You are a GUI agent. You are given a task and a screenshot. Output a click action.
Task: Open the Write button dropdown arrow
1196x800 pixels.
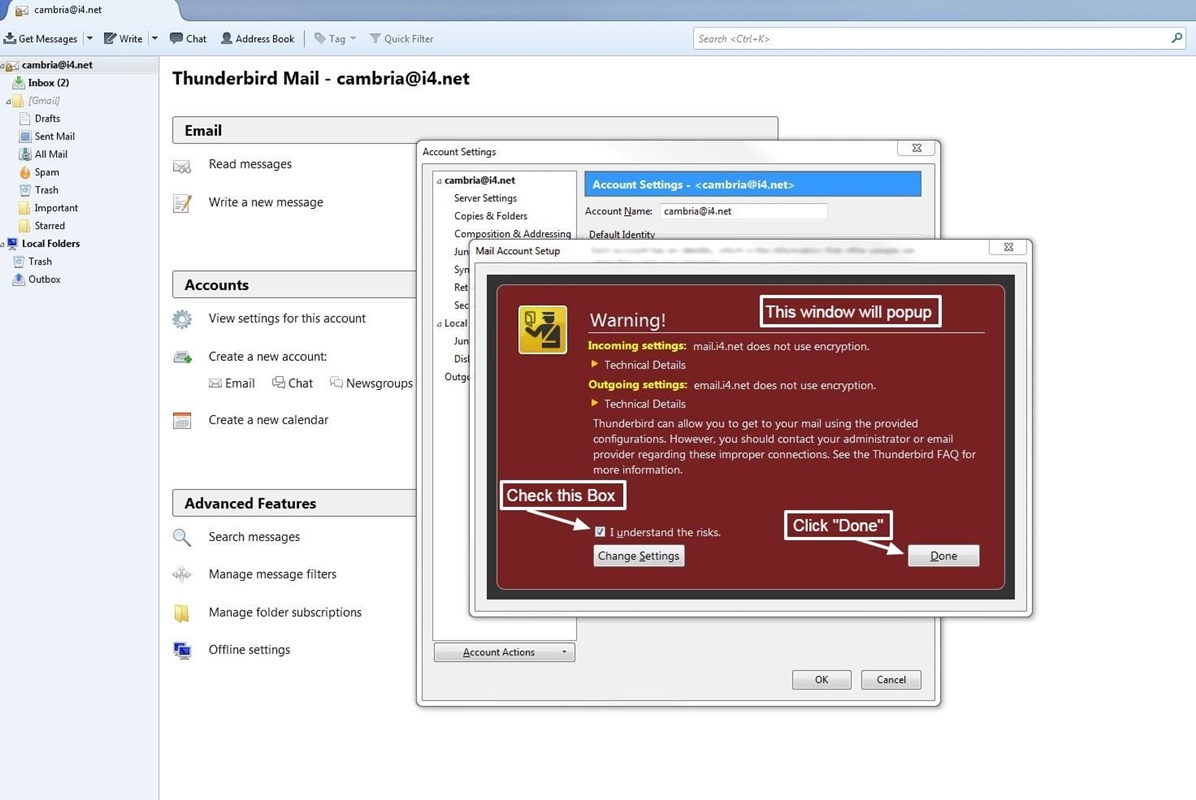pyautogui.click(x=154, y=38)
